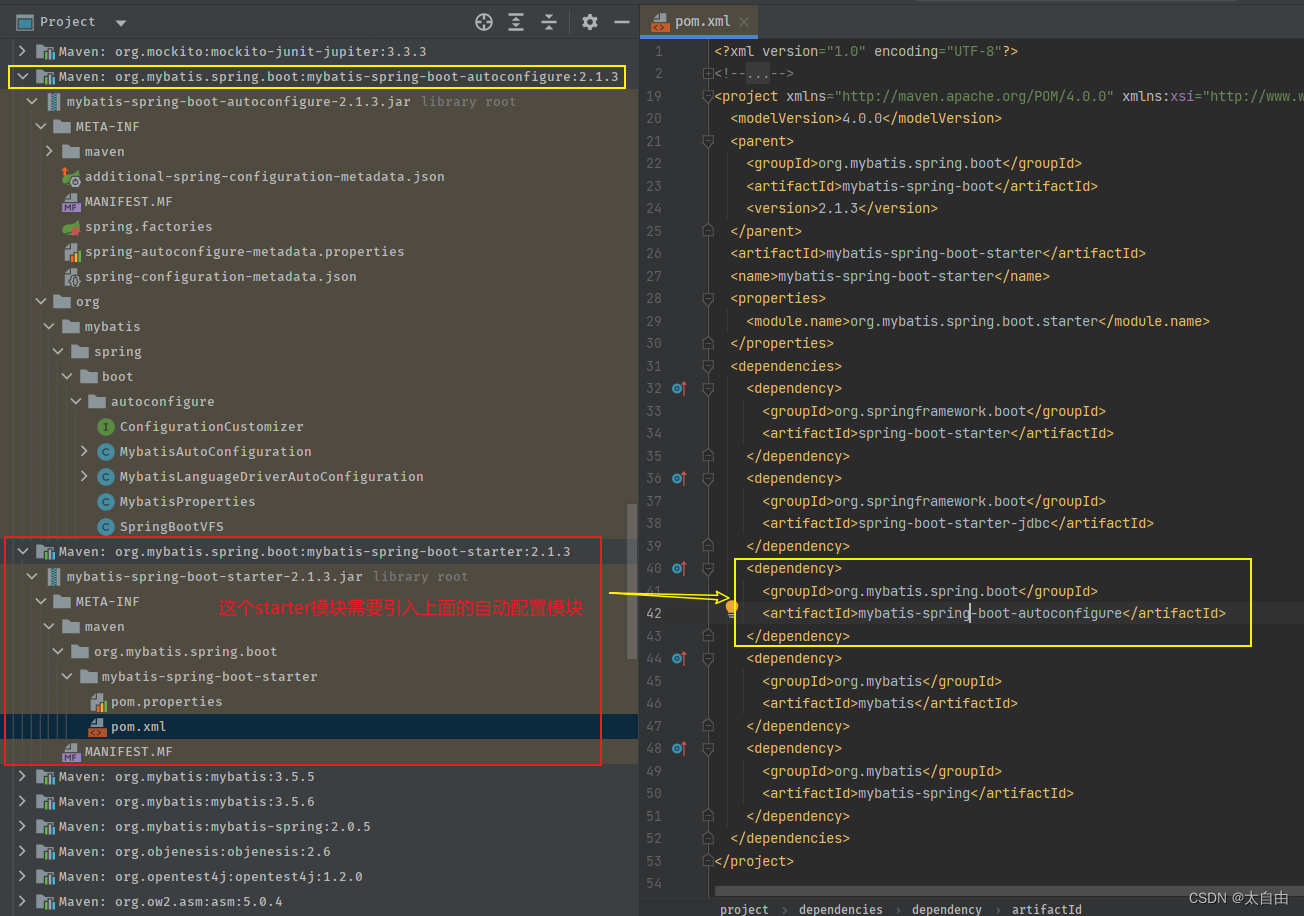Open the Project view dropdown

(x=121, y=22)
